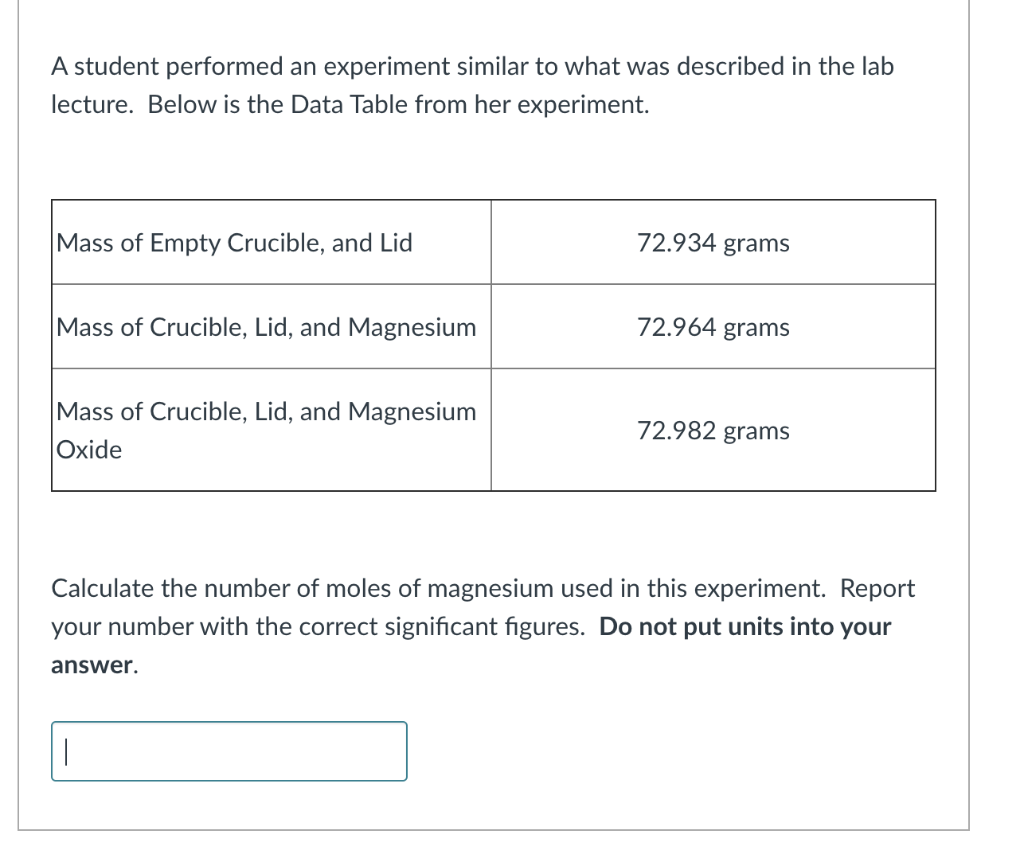The image size is (1024, 842).
Task: Click the bold word 'answer.'
Action: pos(94,665)
